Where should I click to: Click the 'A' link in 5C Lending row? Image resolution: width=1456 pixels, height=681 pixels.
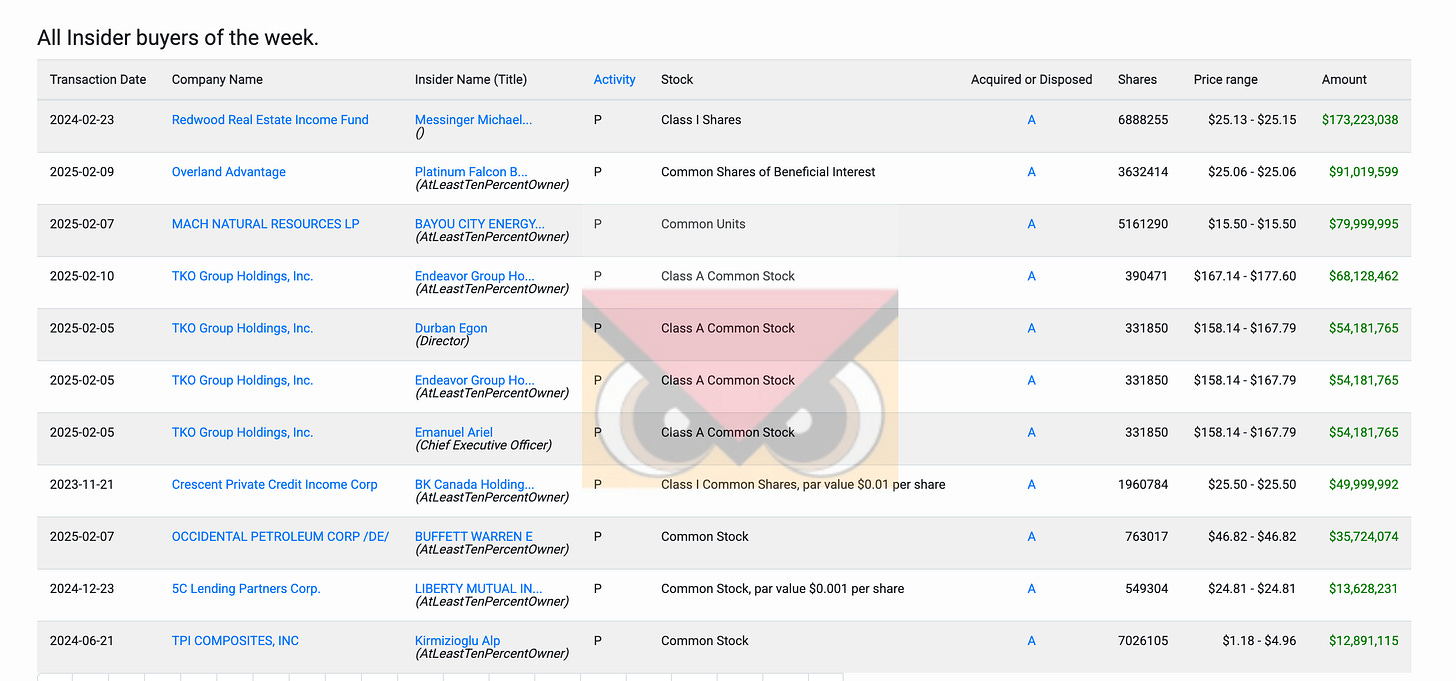coord(1031,587)
